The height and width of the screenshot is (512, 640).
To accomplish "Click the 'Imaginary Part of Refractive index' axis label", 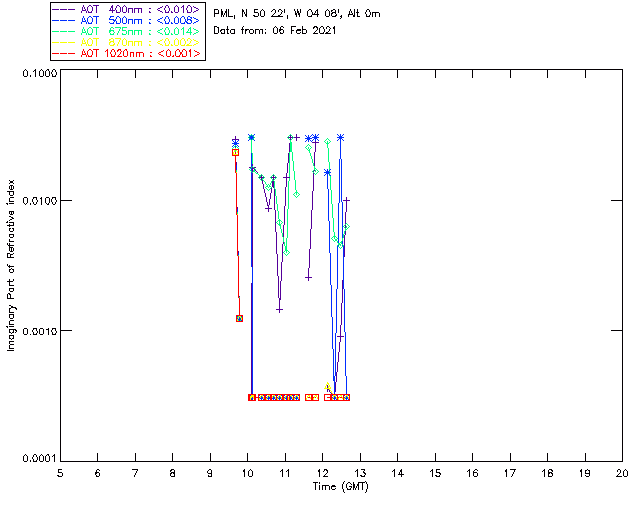I will pyautogui.click(x=11, y=265).
